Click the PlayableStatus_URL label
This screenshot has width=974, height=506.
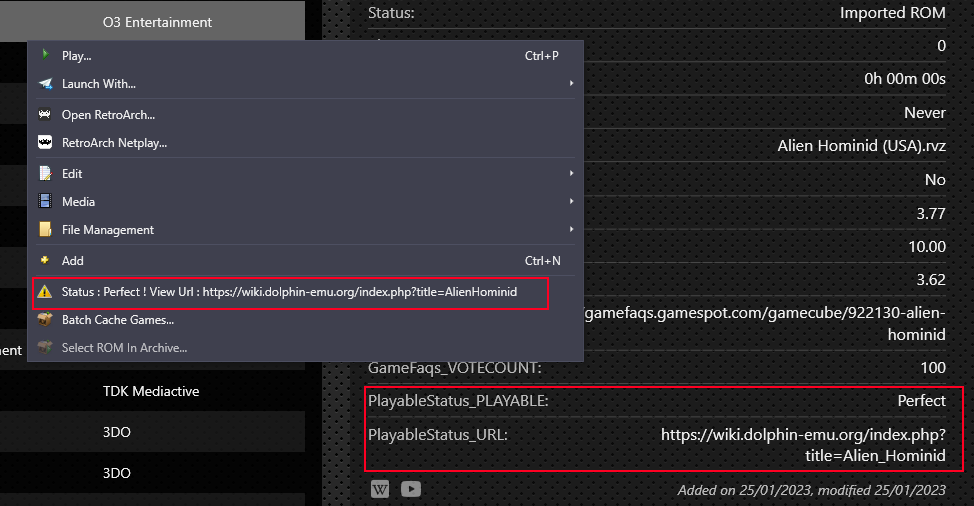(x=437, y=435)
